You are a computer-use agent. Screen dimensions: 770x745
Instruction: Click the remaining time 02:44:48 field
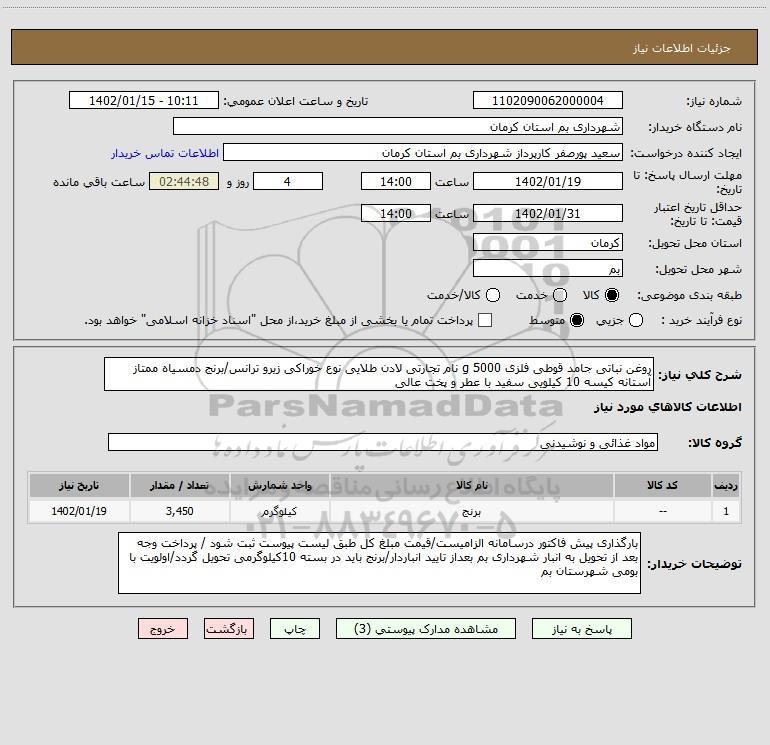[184, 181]
